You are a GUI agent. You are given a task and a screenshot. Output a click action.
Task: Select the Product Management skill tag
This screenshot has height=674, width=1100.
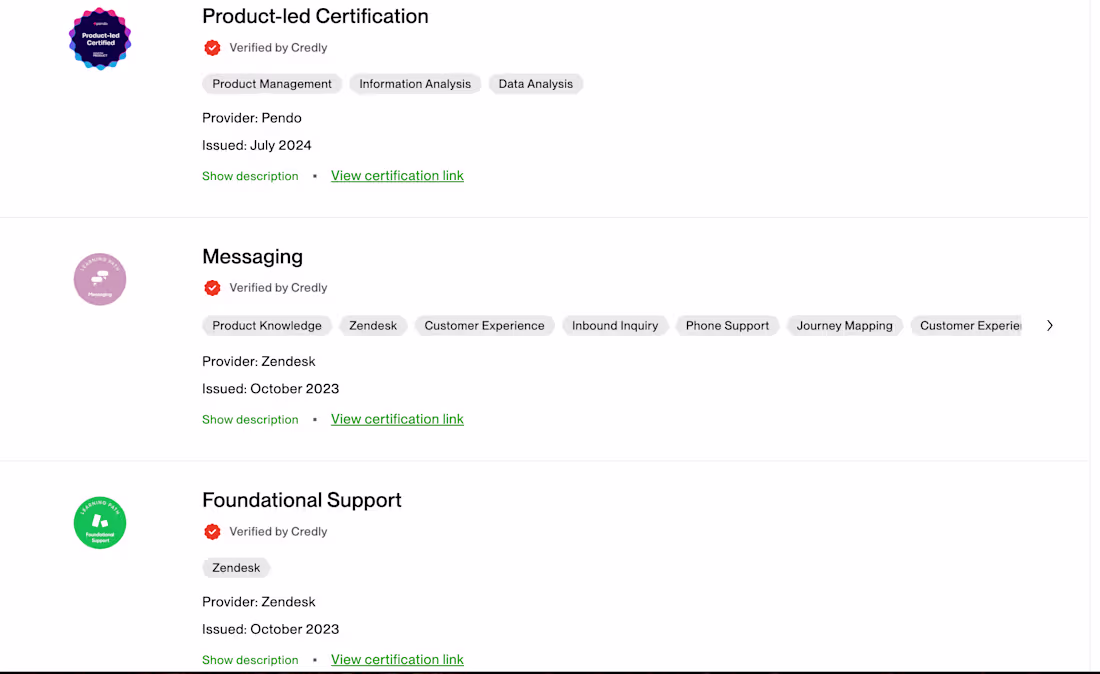[271, 84]
